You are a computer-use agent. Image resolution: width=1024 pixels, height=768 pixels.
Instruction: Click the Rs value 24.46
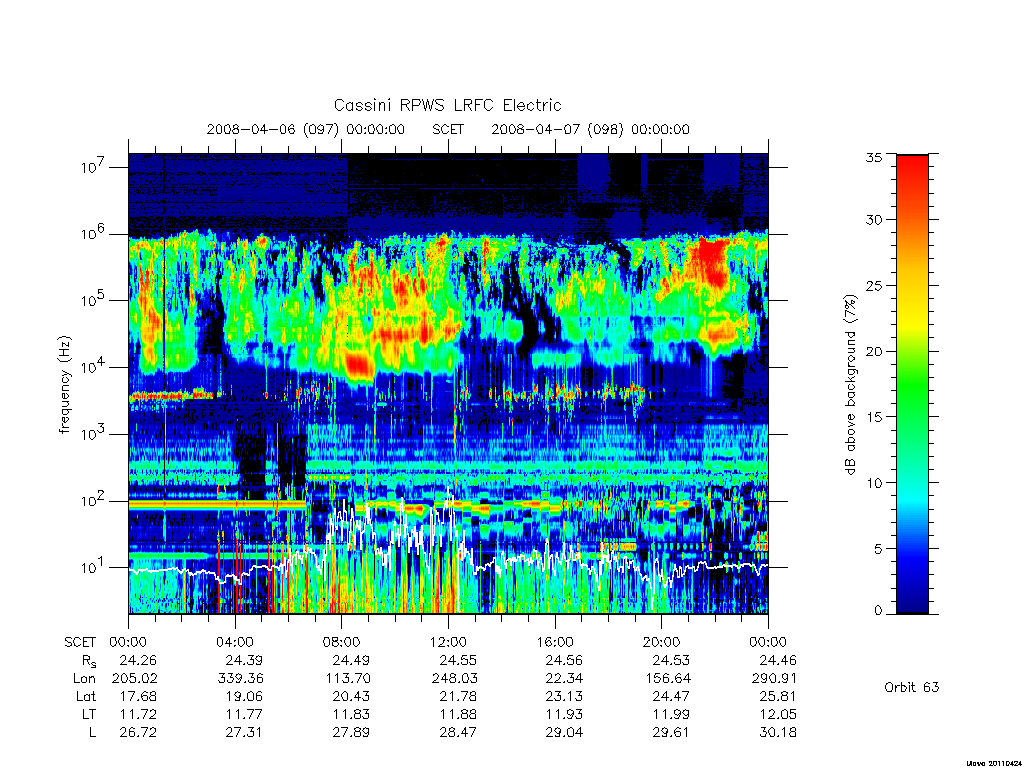point(778,660)
